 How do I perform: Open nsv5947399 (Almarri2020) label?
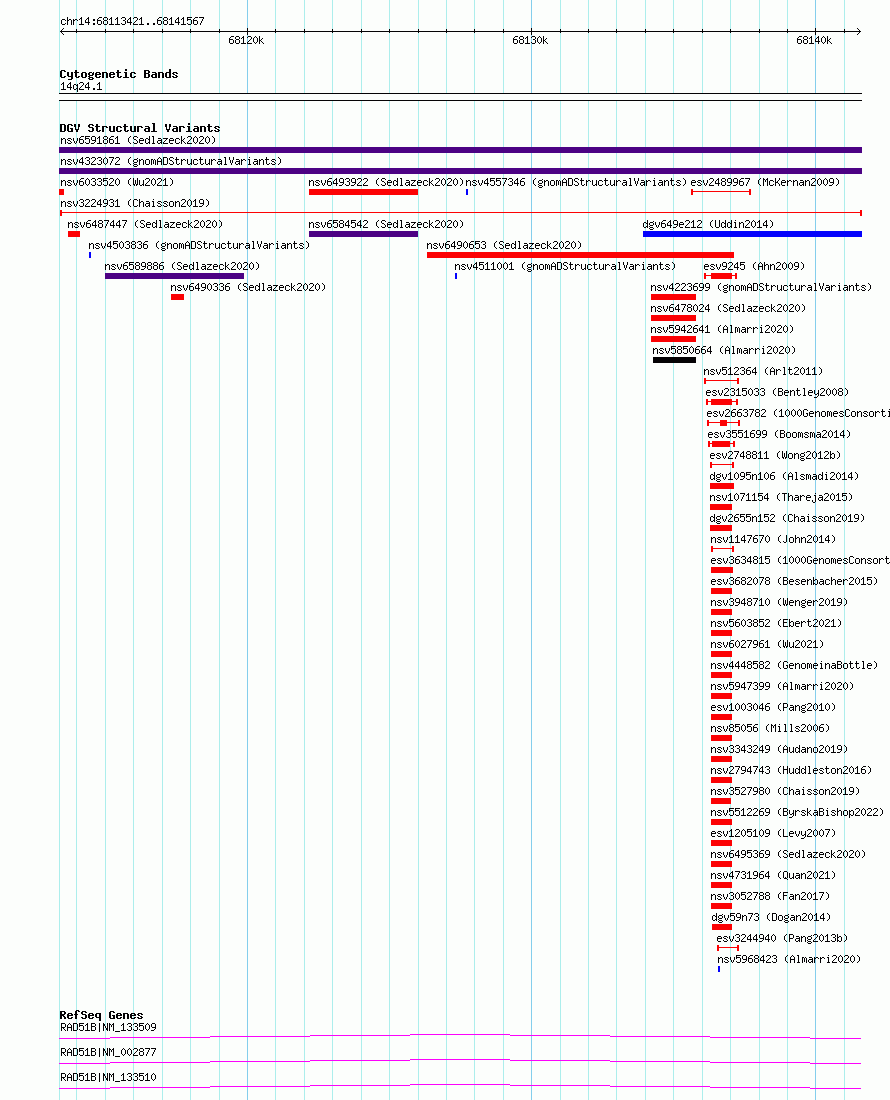tap(783, 688)
